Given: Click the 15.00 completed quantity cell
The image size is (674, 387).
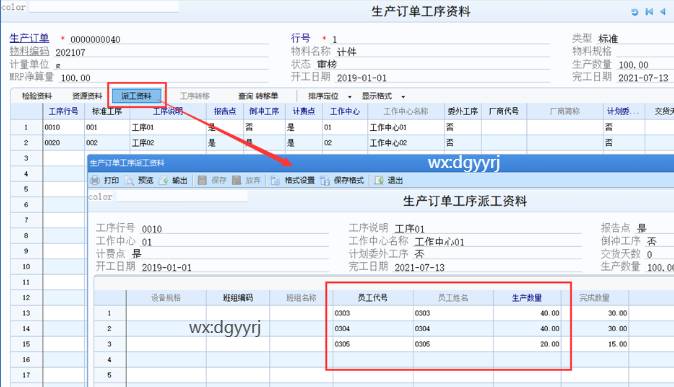Looking at the screenshot, I should 595,344.
